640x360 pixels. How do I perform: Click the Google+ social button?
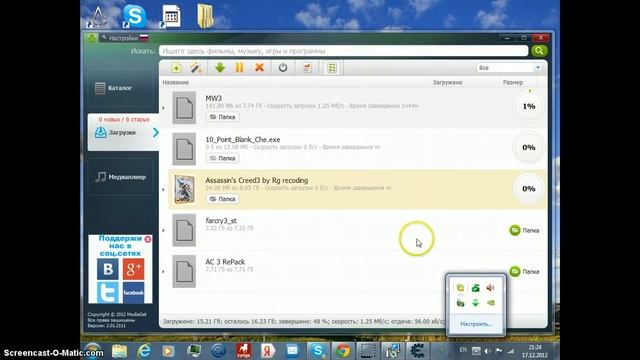coord(133,269)
